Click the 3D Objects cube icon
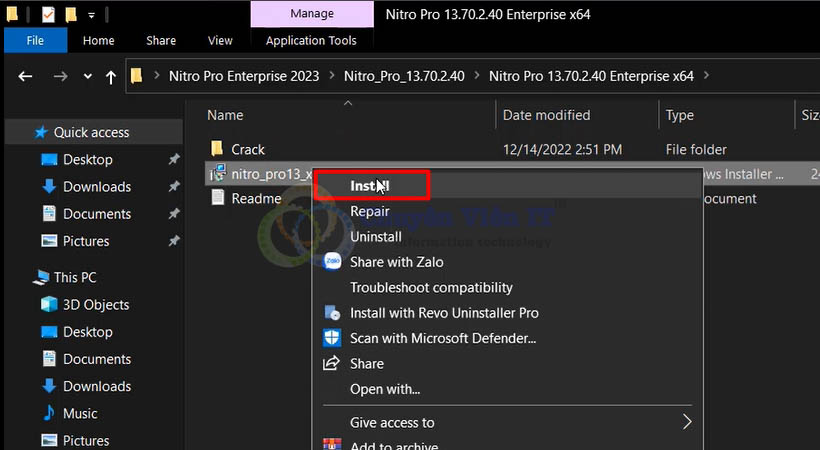The width and height of the screenshot is (820, 450). [x=49, y=304]
